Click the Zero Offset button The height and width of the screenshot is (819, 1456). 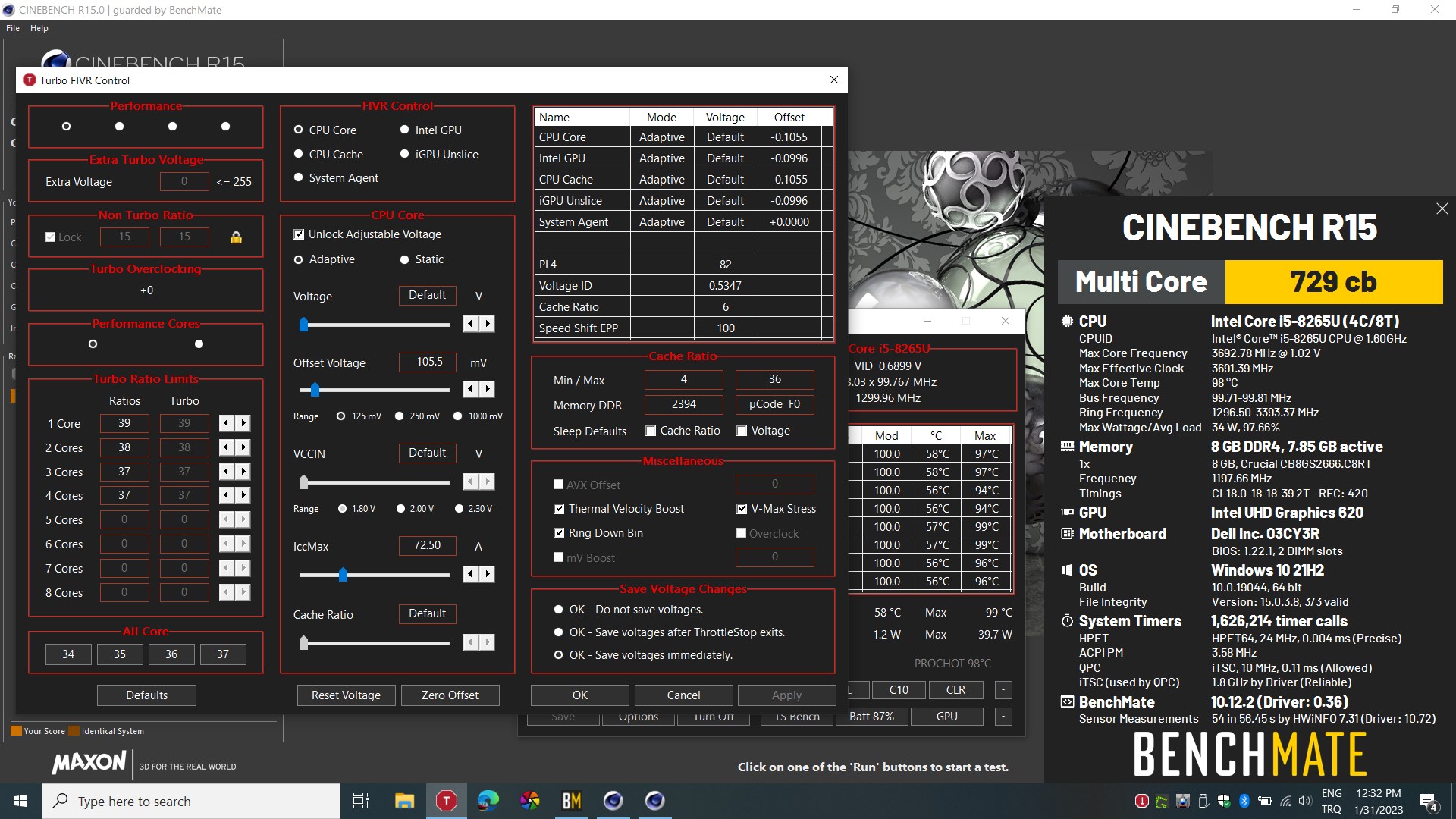(x=450, y=695)
